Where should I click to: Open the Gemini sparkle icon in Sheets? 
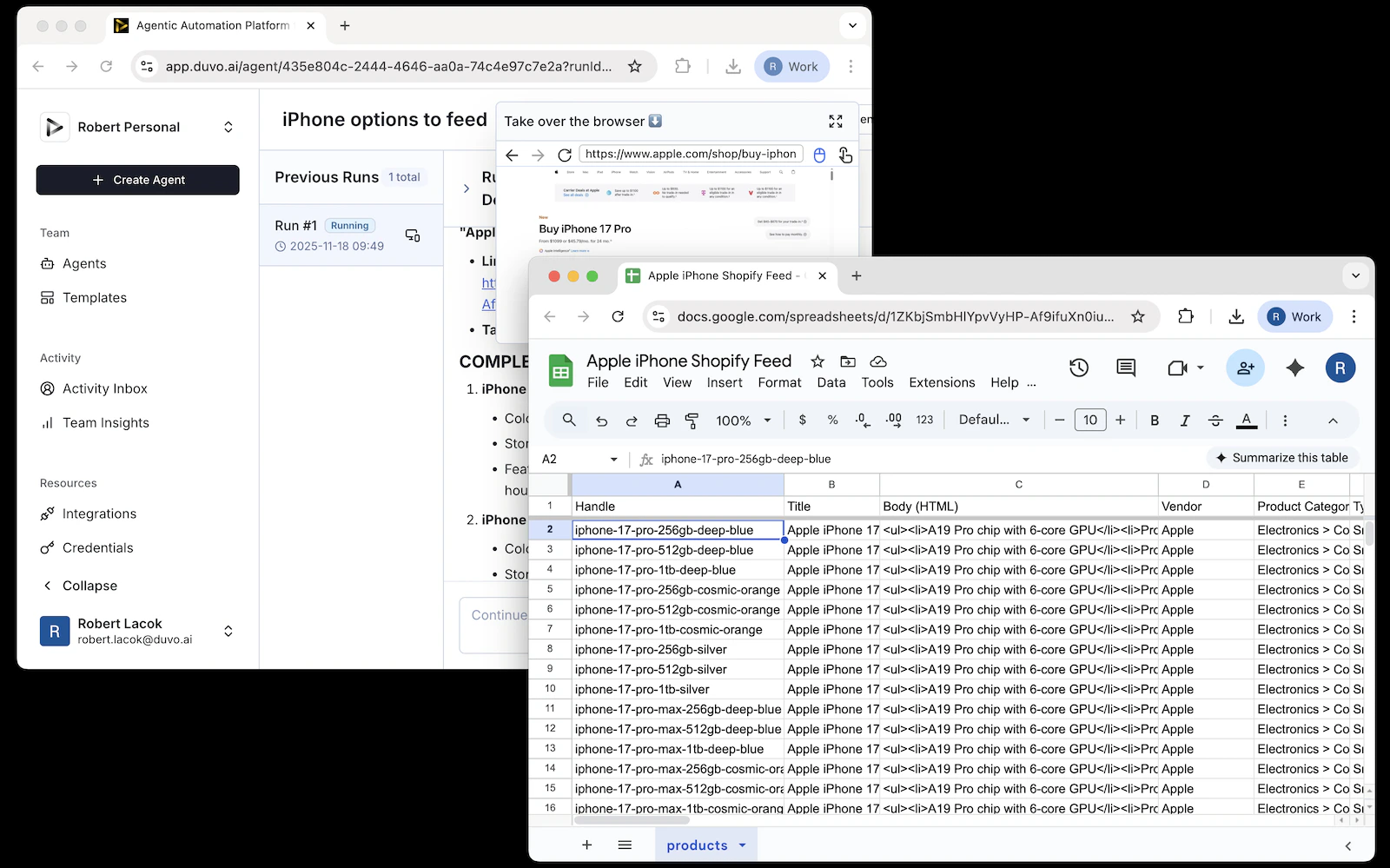point(1295,368)
